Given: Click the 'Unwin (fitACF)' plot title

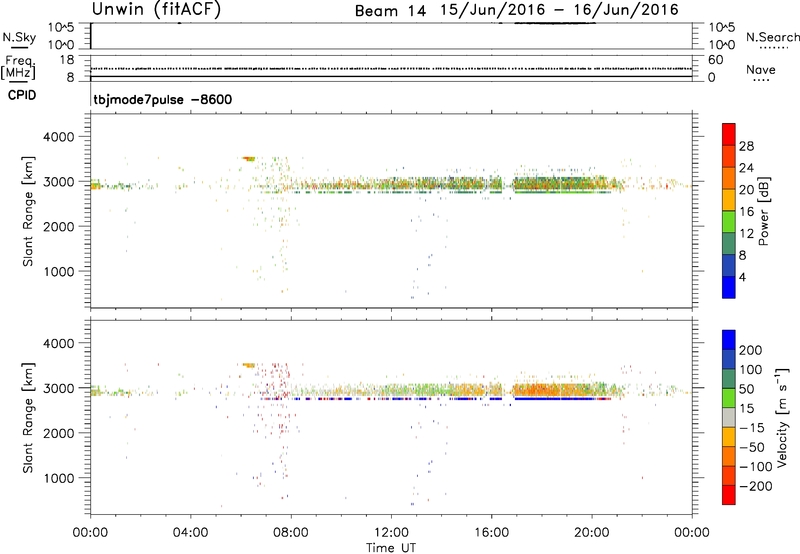Looking at the screenshot, I should pyautogui.click(x=156, y=9).
